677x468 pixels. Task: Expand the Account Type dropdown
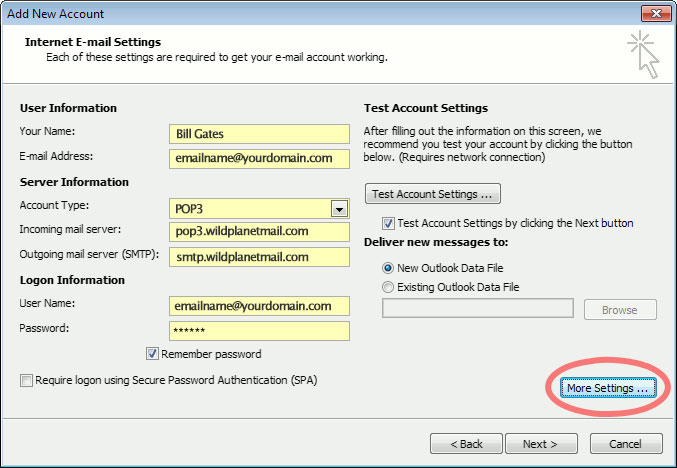339,208
